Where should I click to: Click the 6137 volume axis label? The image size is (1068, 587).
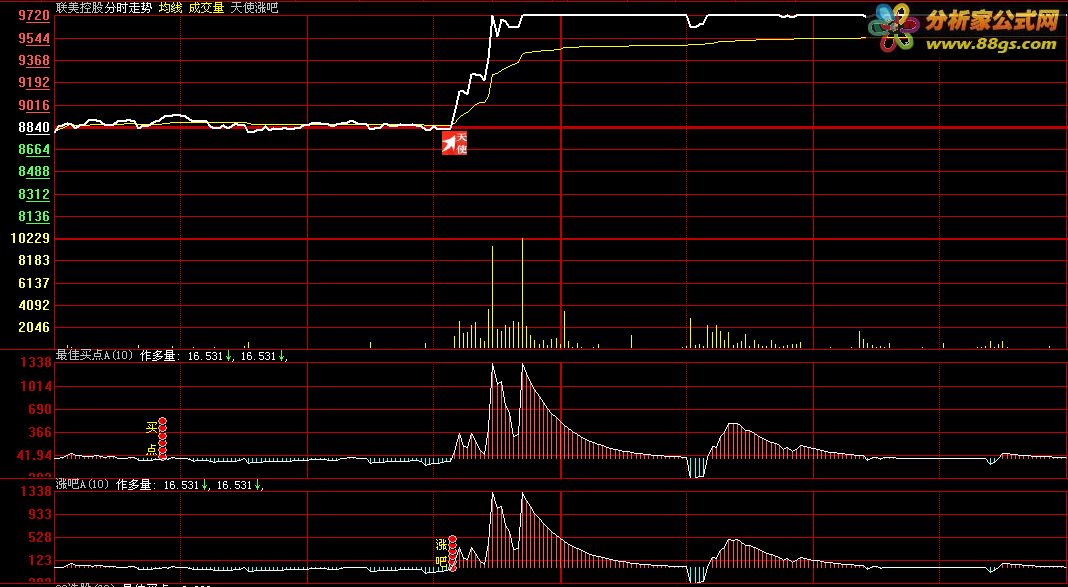[33, 283]
